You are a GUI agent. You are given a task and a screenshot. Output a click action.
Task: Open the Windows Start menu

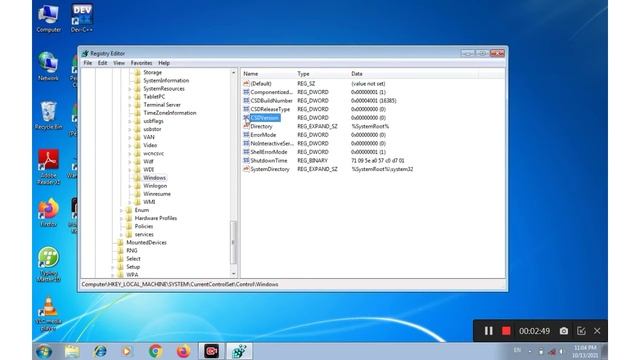pos(44,351)
